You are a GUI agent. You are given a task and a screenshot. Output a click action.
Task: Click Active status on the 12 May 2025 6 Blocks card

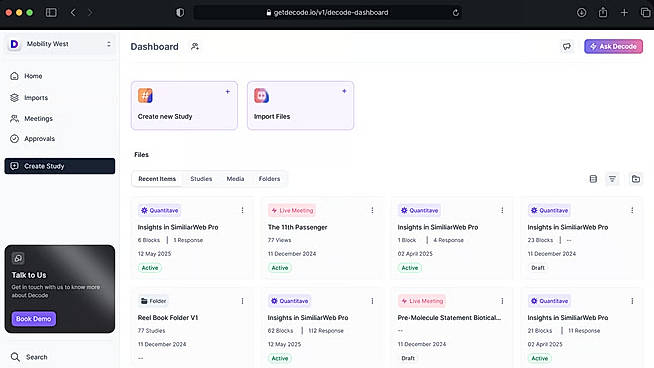150,268
